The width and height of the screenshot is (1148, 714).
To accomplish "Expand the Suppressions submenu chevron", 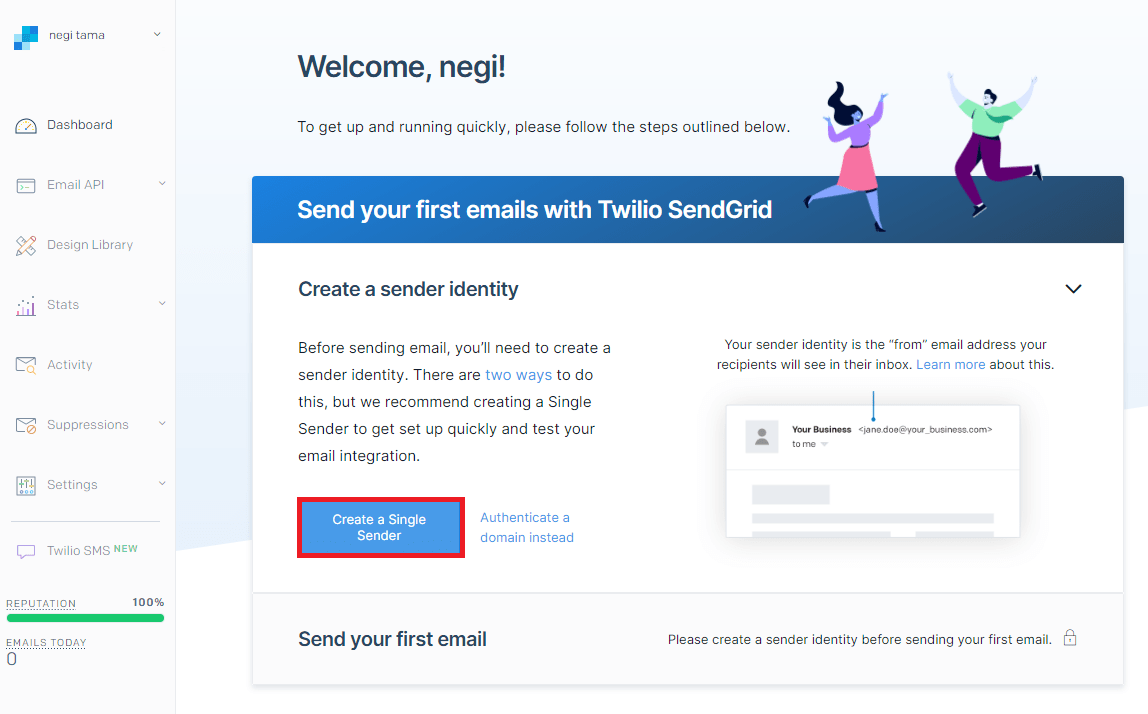I will click(162, 423).
